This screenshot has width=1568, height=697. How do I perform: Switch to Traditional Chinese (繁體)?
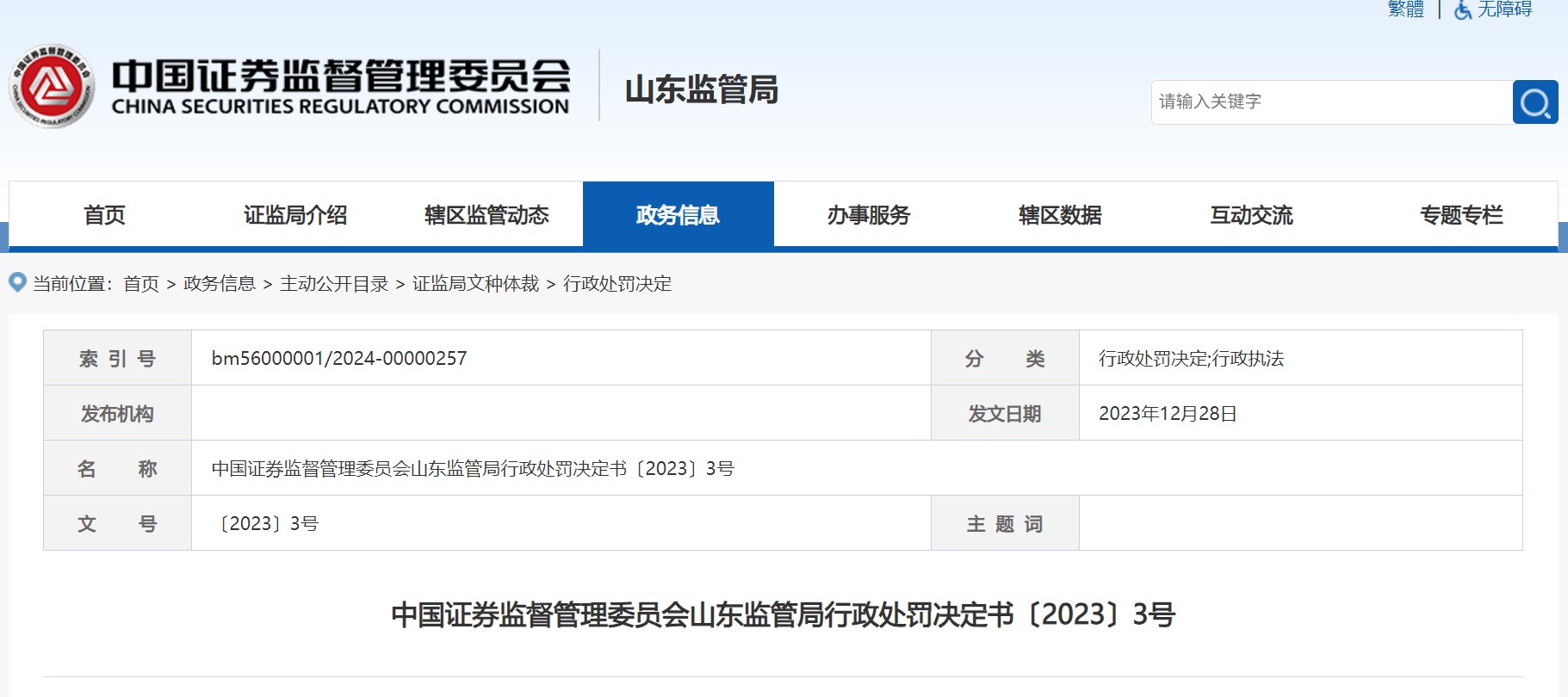[1406, 9]
